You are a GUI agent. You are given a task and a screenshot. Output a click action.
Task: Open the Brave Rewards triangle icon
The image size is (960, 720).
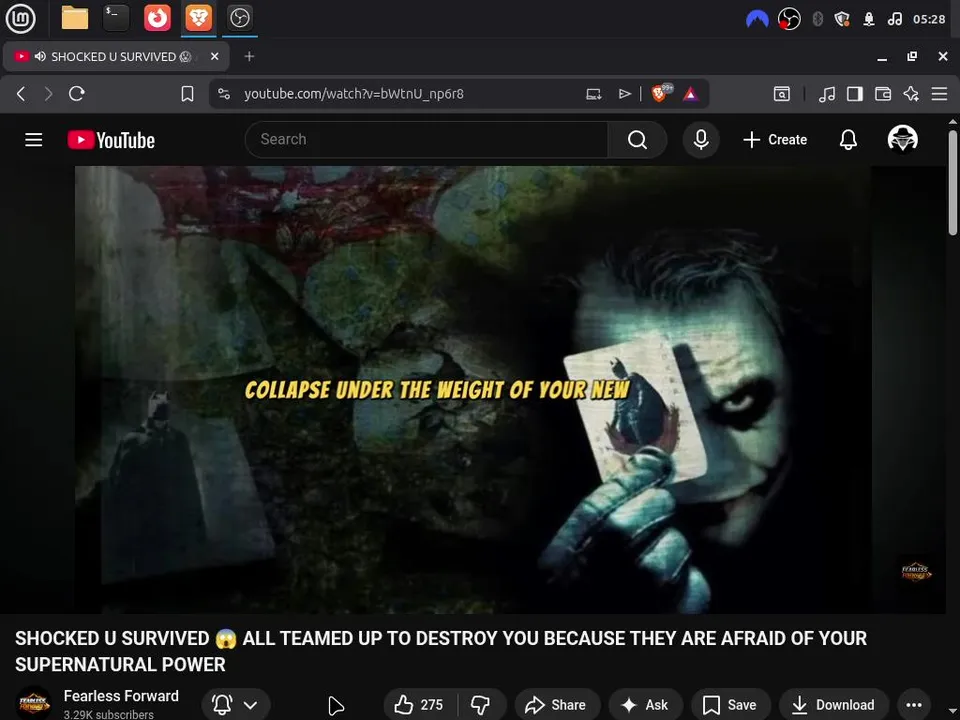(691, 94)
